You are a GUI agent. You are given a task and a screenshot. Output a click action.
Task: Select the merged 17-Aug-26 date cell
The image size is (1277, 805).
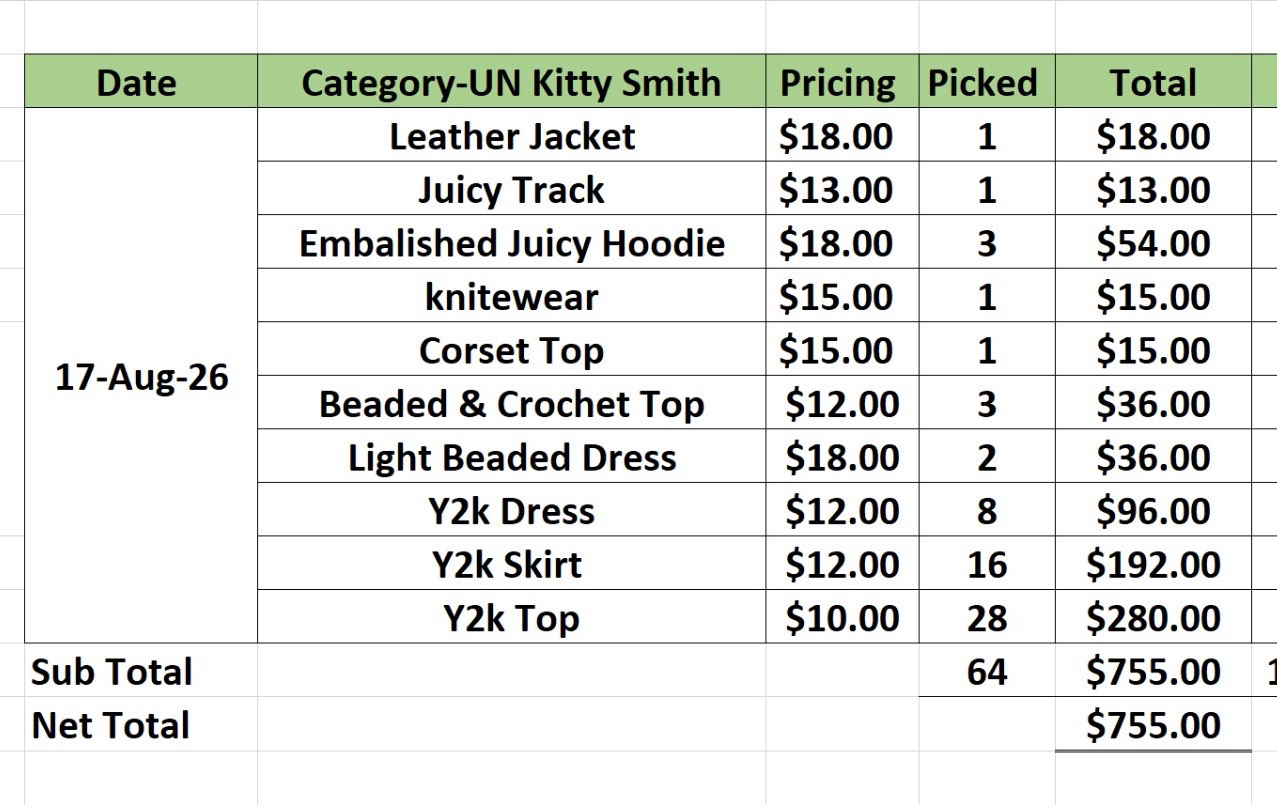coord(141,375)
